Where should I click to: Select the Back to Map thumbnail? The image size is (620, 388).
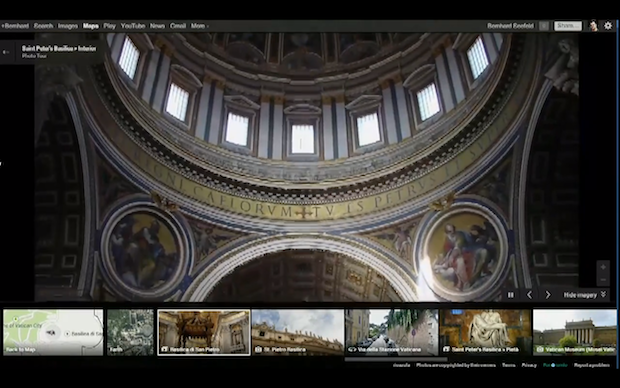pos(53,332)
